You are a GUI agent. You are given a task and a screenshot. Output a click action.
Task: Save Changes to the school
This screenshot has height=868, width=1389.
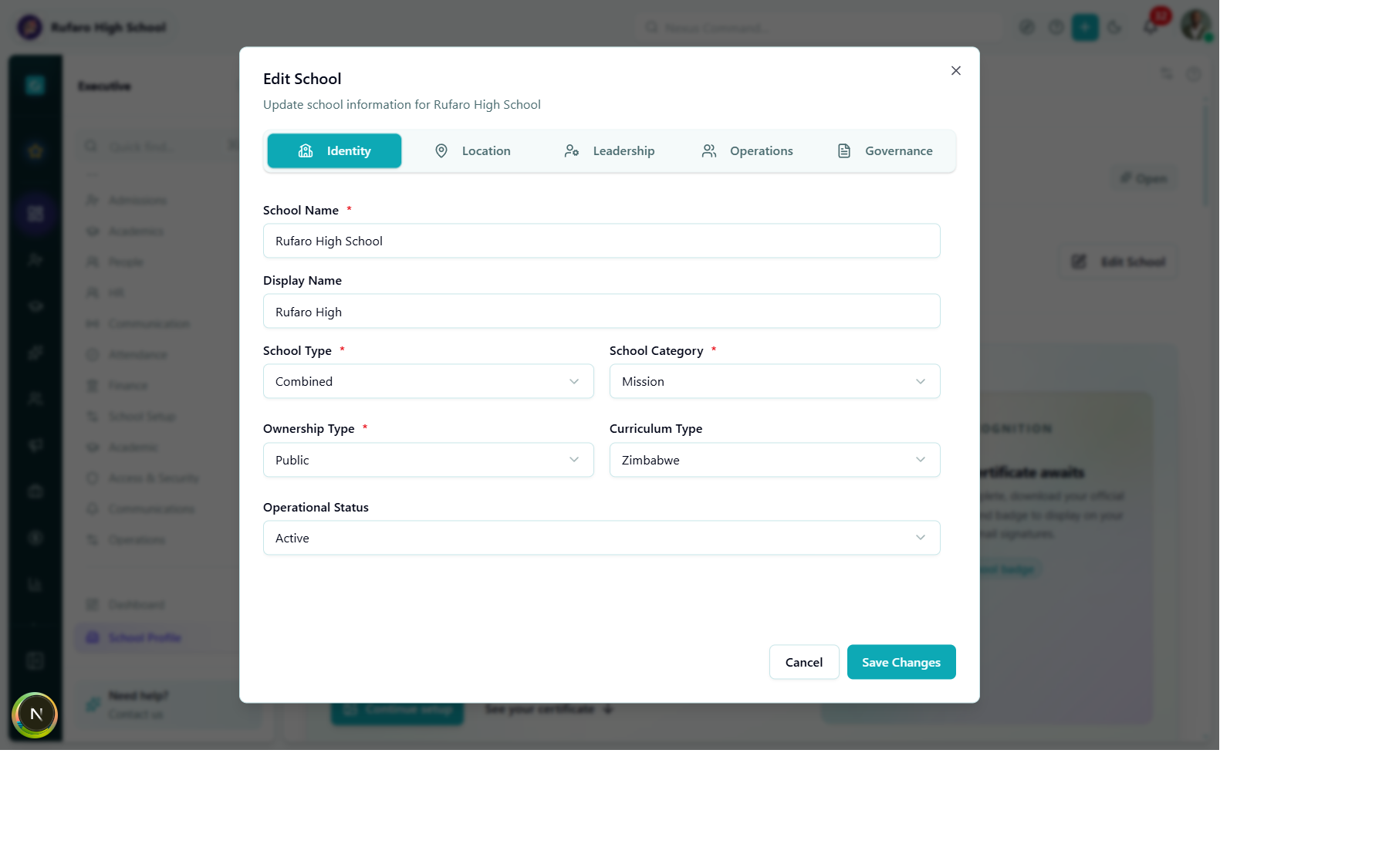click(901, 663)
